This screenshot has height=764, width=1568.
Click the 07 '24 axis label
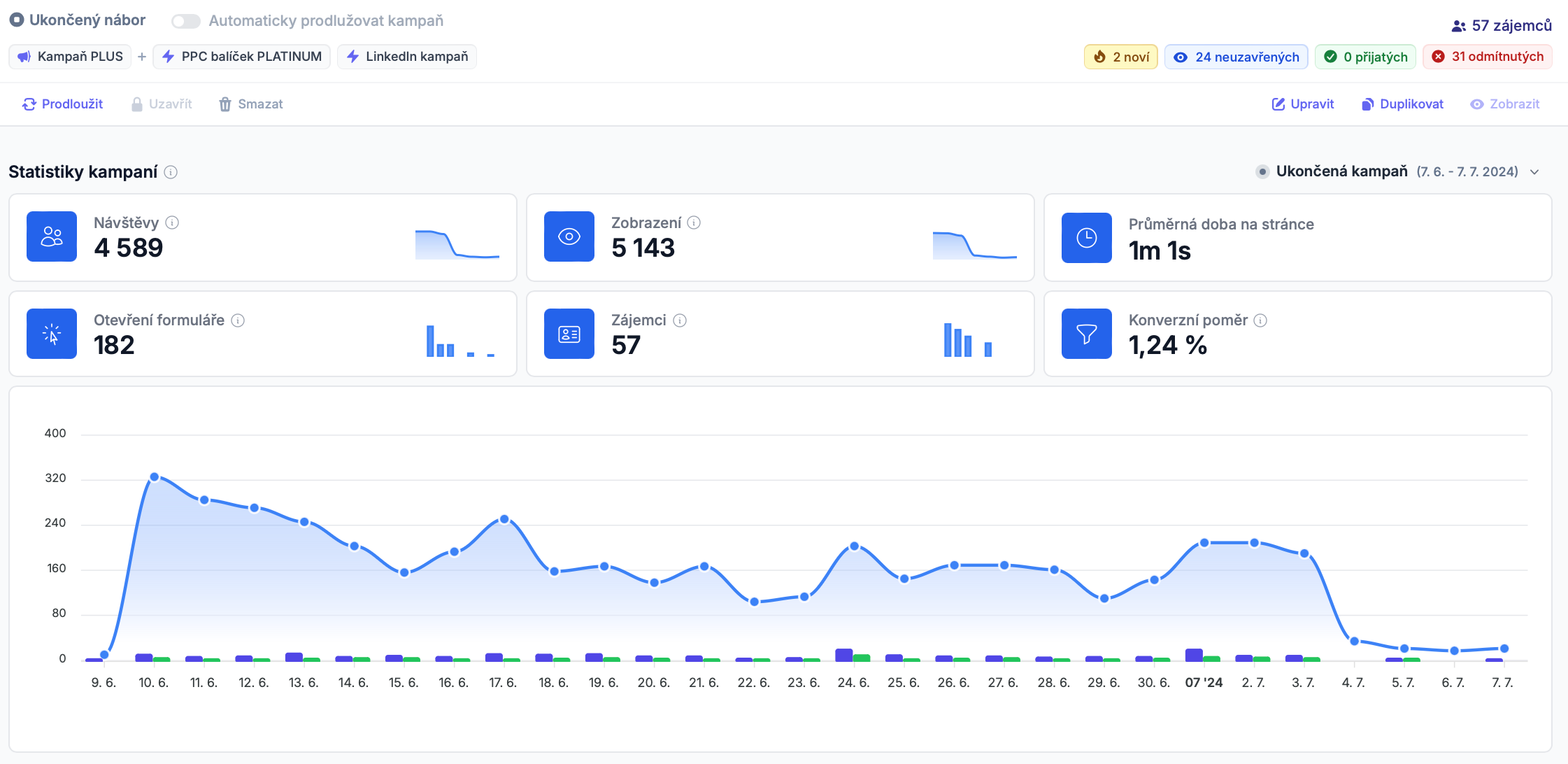(1204, 683)
